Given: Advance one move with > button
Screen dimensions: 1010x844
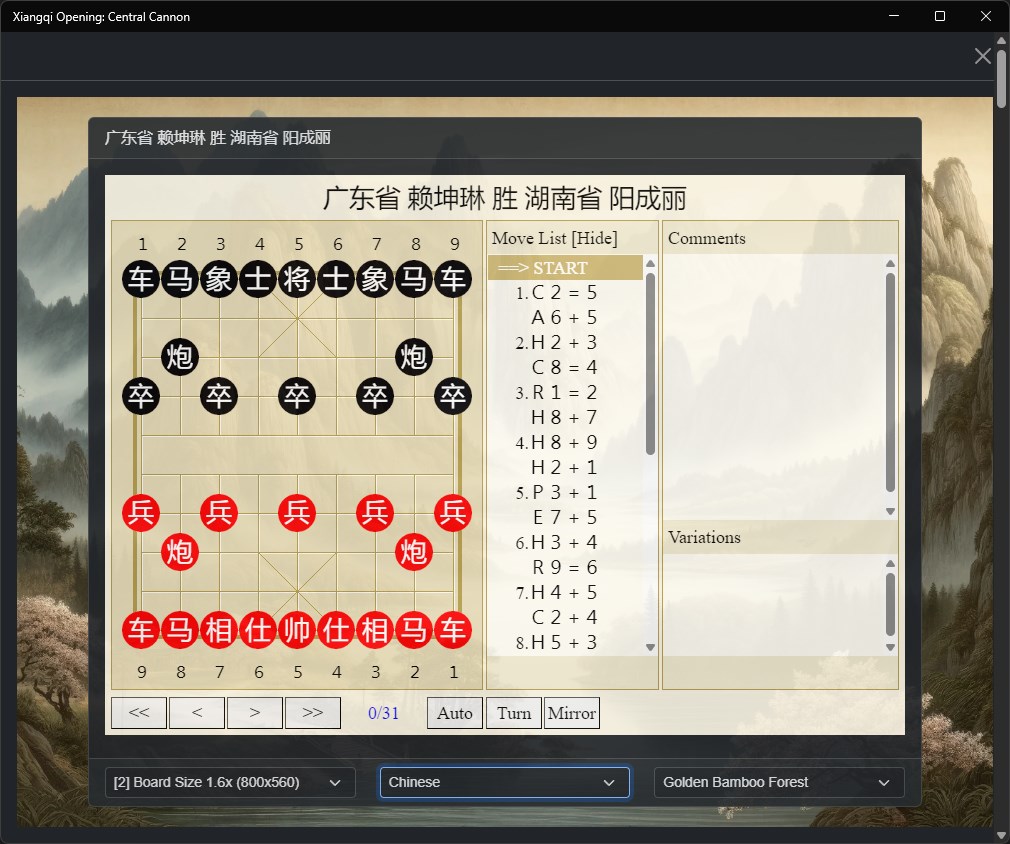Looking at the screenshot, I should pos(255,713).
